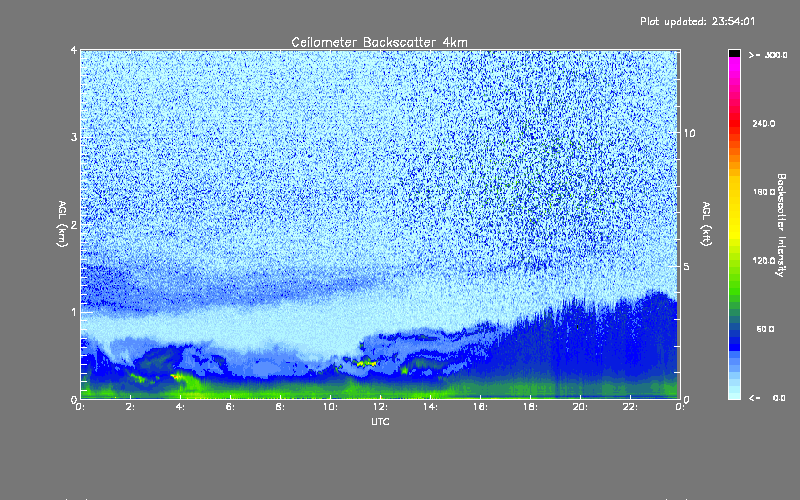The height and width of the screenshot is (500, 800).
Task: Select the "Ceilometer Backscatter 4km" plot title
Action: click(x=379, y=42)
